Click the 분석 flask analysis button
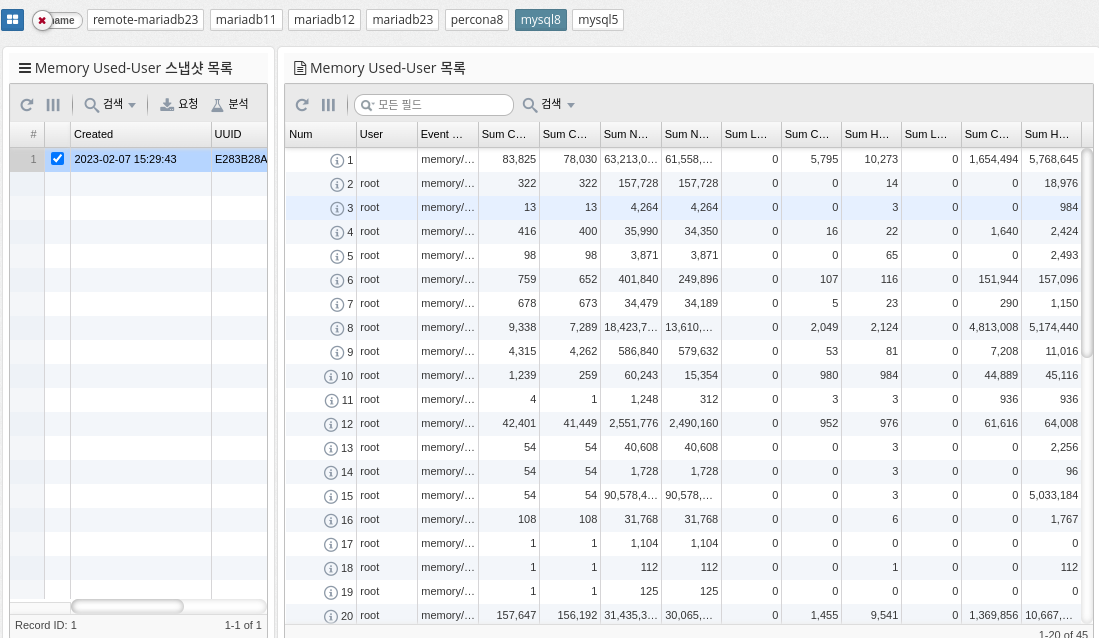 (230, 105)
